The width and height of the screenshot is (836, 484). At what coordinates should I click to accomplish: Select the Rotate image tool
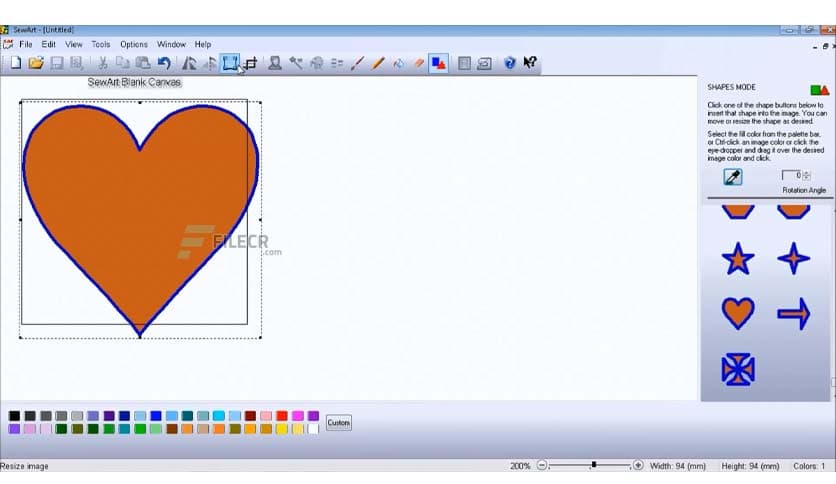tap(189, 63)
